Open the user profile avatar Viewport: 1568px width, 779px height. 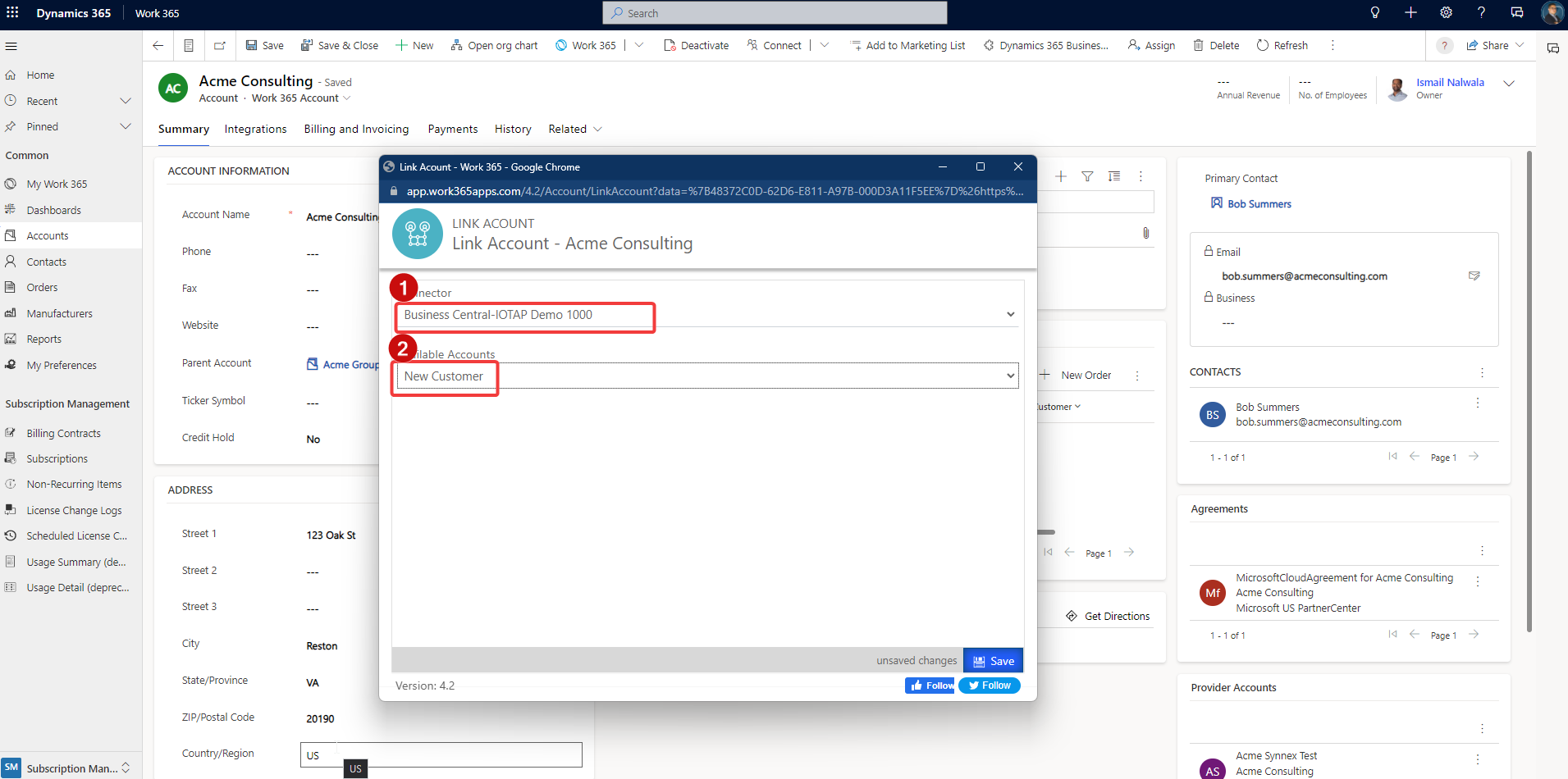1552,13
